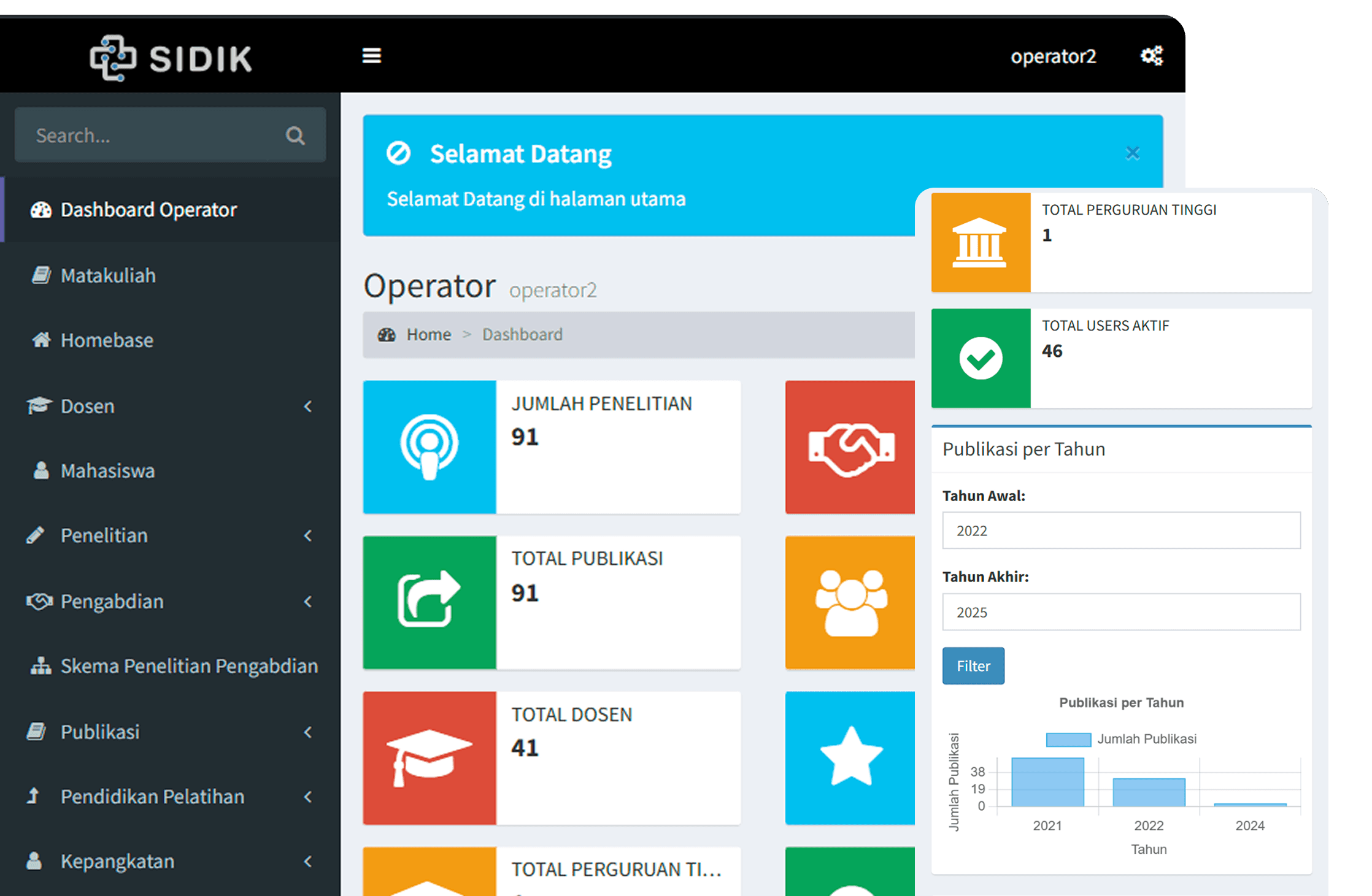Click TOTAL PUBLIKASI text
Screen dimensions: 1372x896
click(587, 558)
